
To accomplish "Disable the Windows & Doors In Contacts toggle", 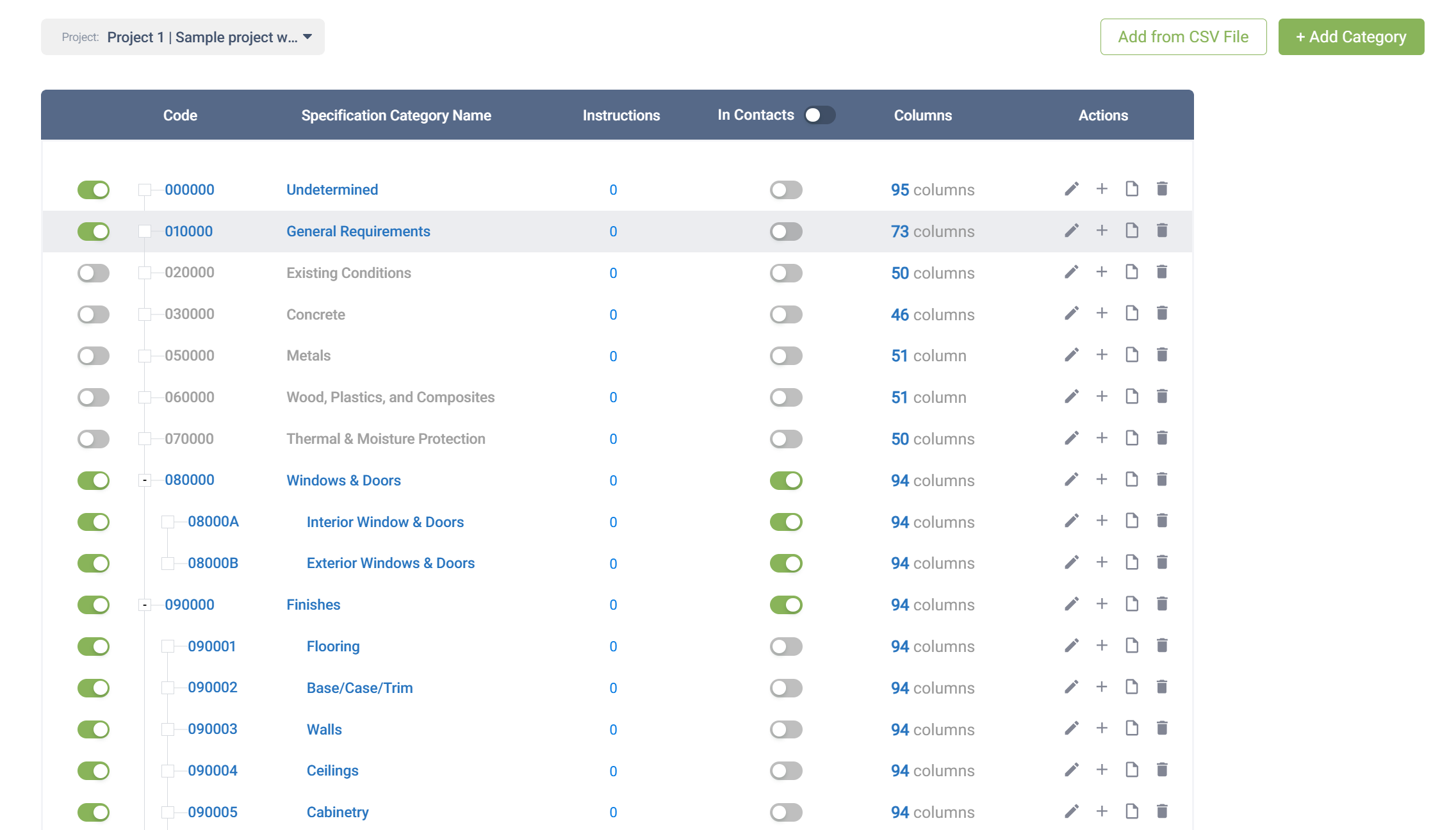I will (x=786, y=479).
